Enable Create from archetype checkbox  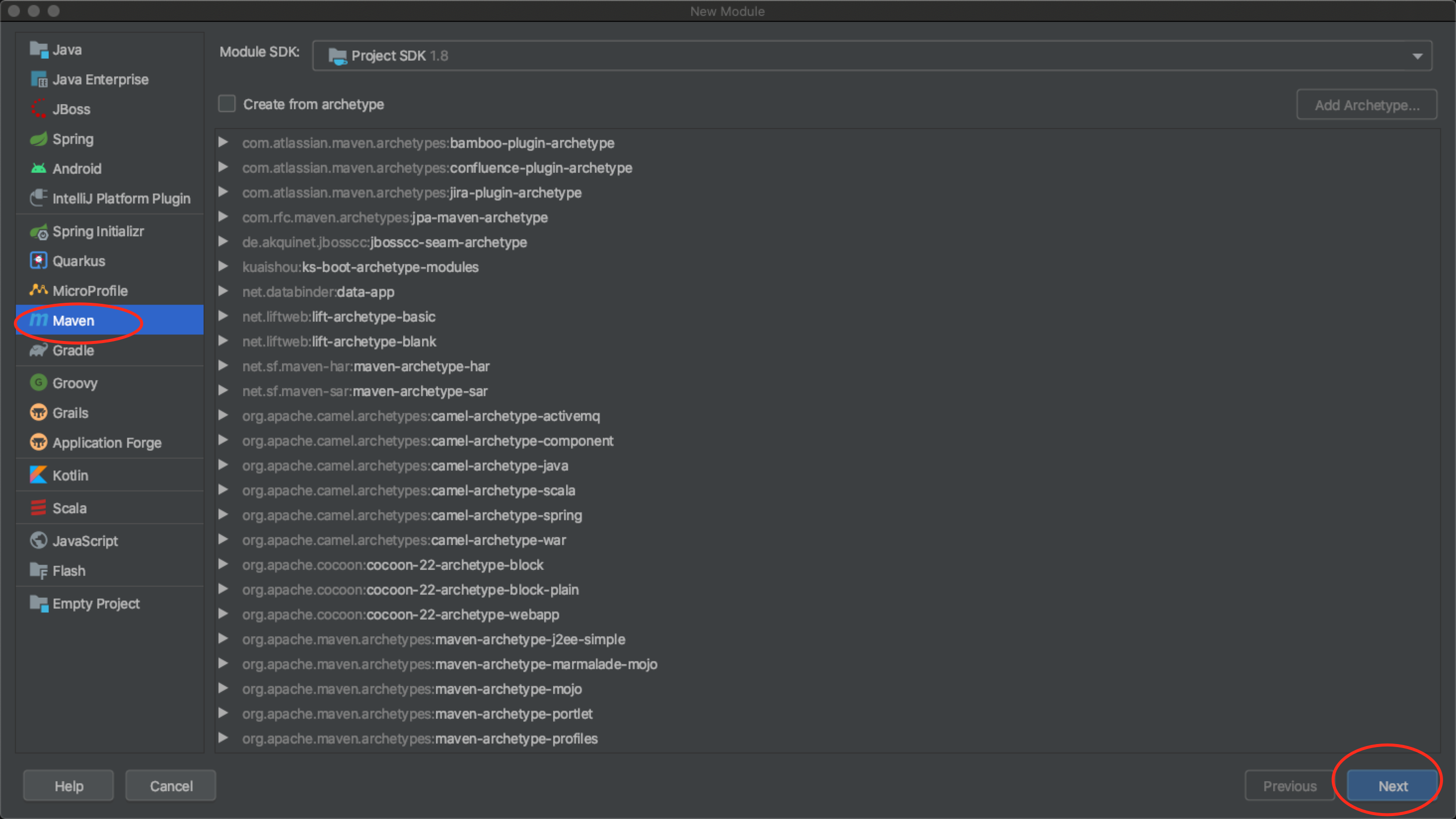pos(226,104)
